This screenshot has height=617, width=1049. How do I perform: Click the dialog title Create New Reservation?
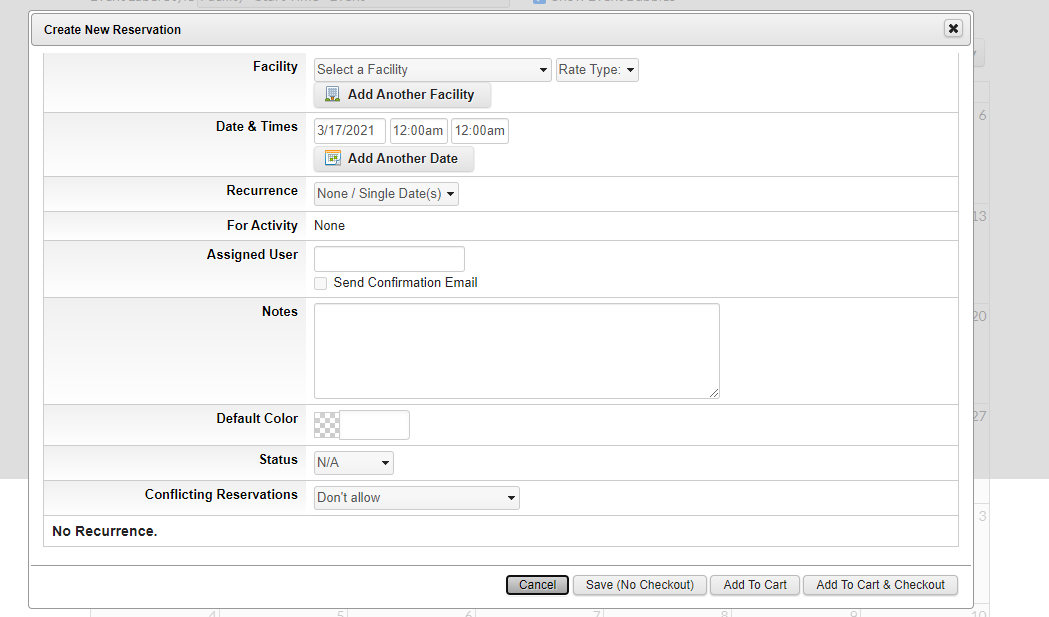[112, 29]
